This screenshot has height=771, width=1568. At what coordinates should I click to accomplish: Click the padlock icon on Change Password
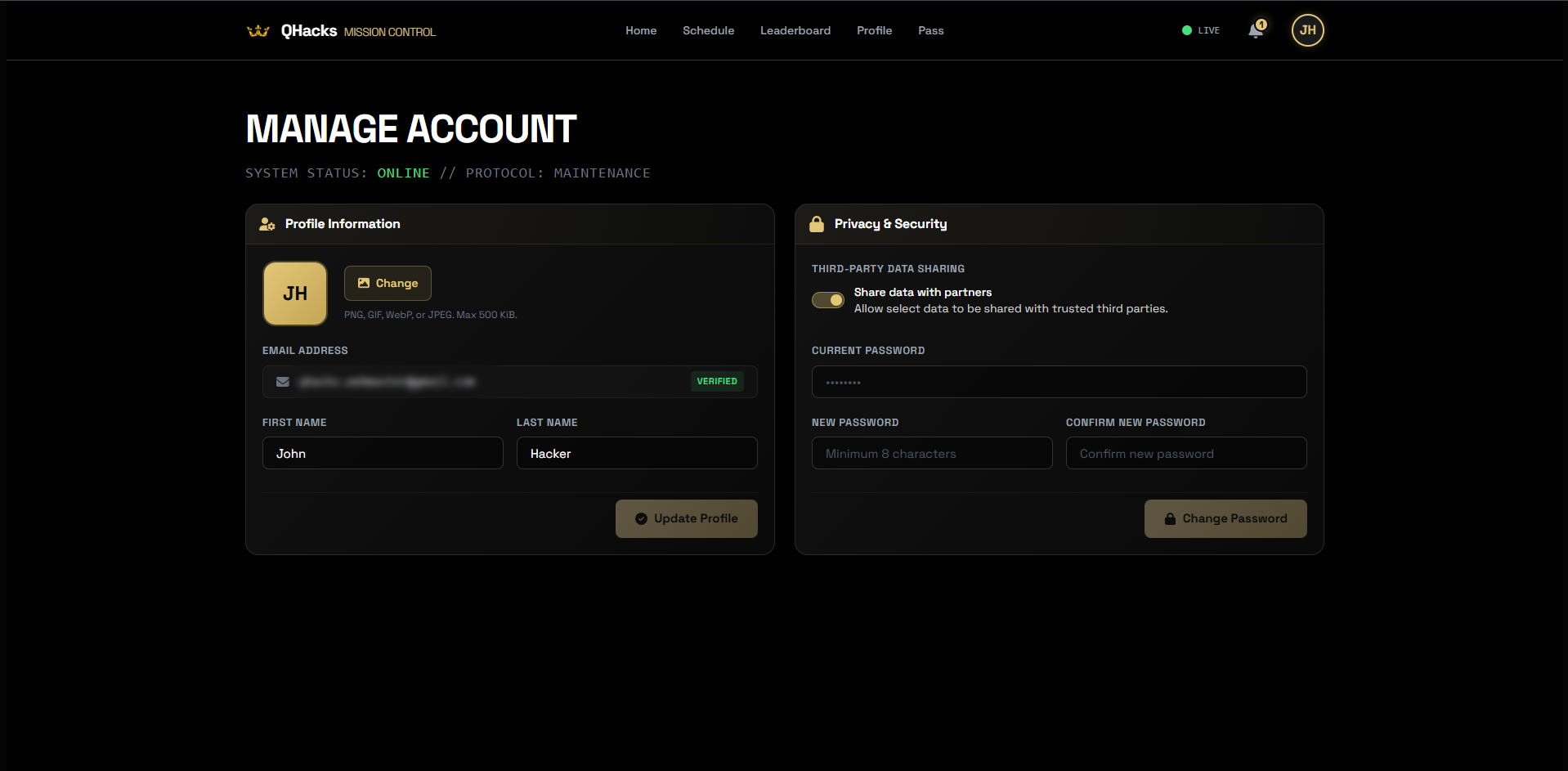pyautogui.click(x=1170, y=518)
